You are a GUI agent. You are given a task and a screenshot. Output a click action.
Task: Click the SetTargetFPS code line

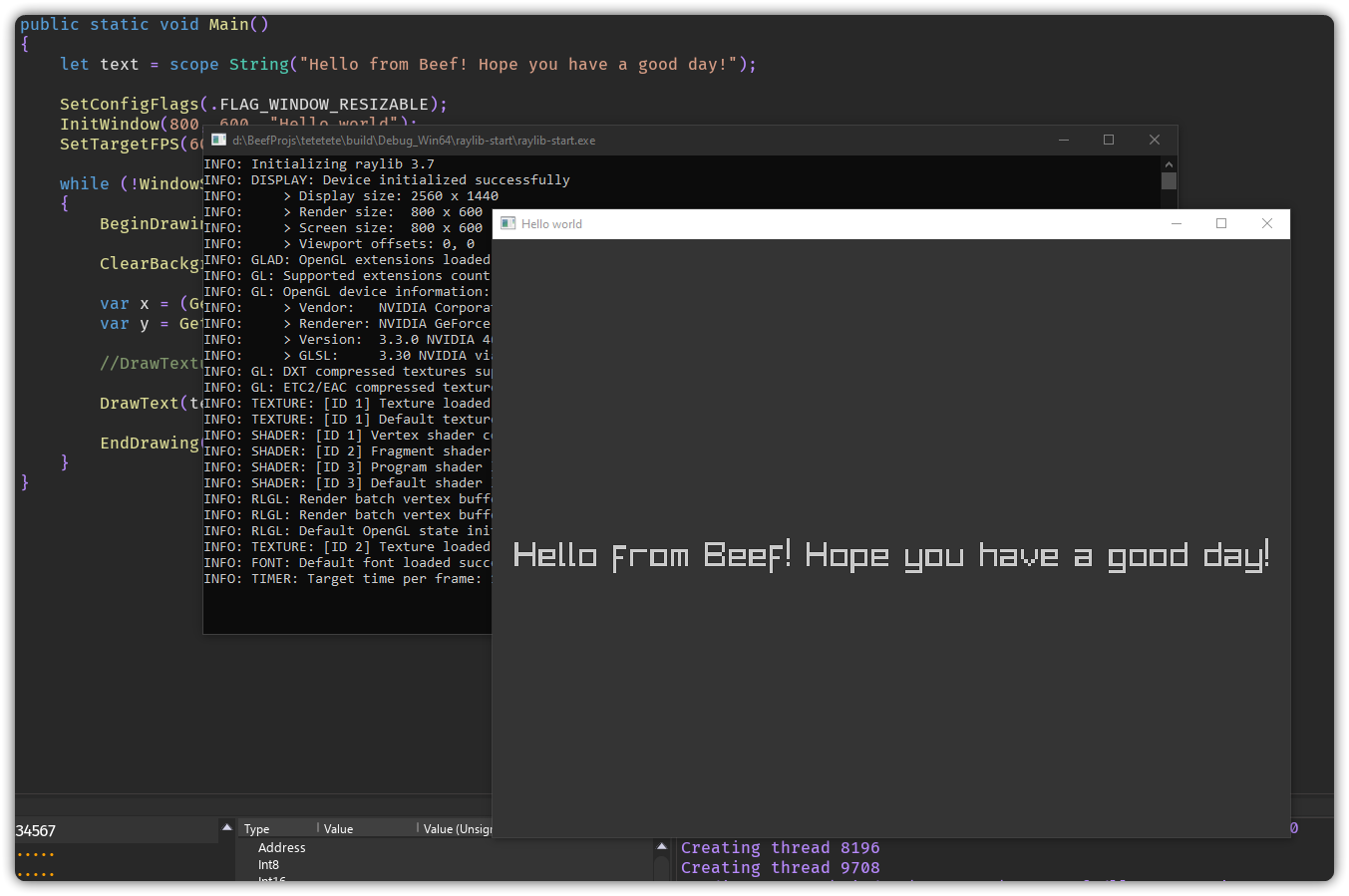point(131,144)
